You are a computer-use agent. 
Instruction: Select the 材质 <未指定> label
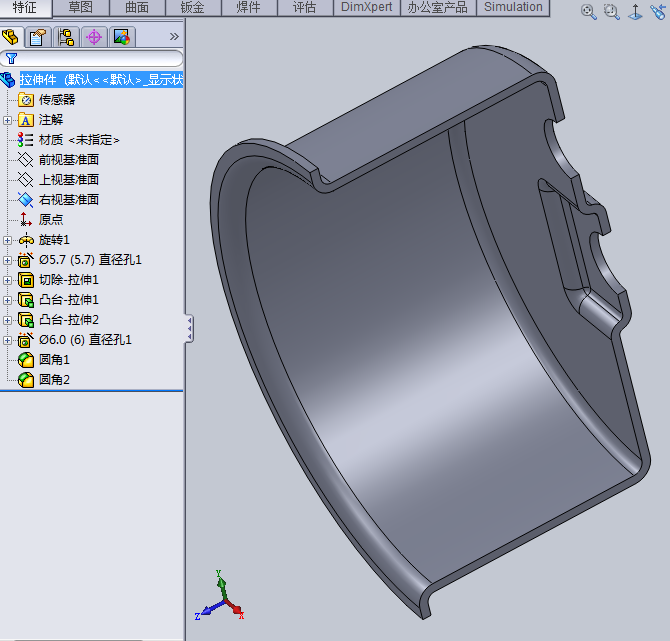tap(79, 140)
